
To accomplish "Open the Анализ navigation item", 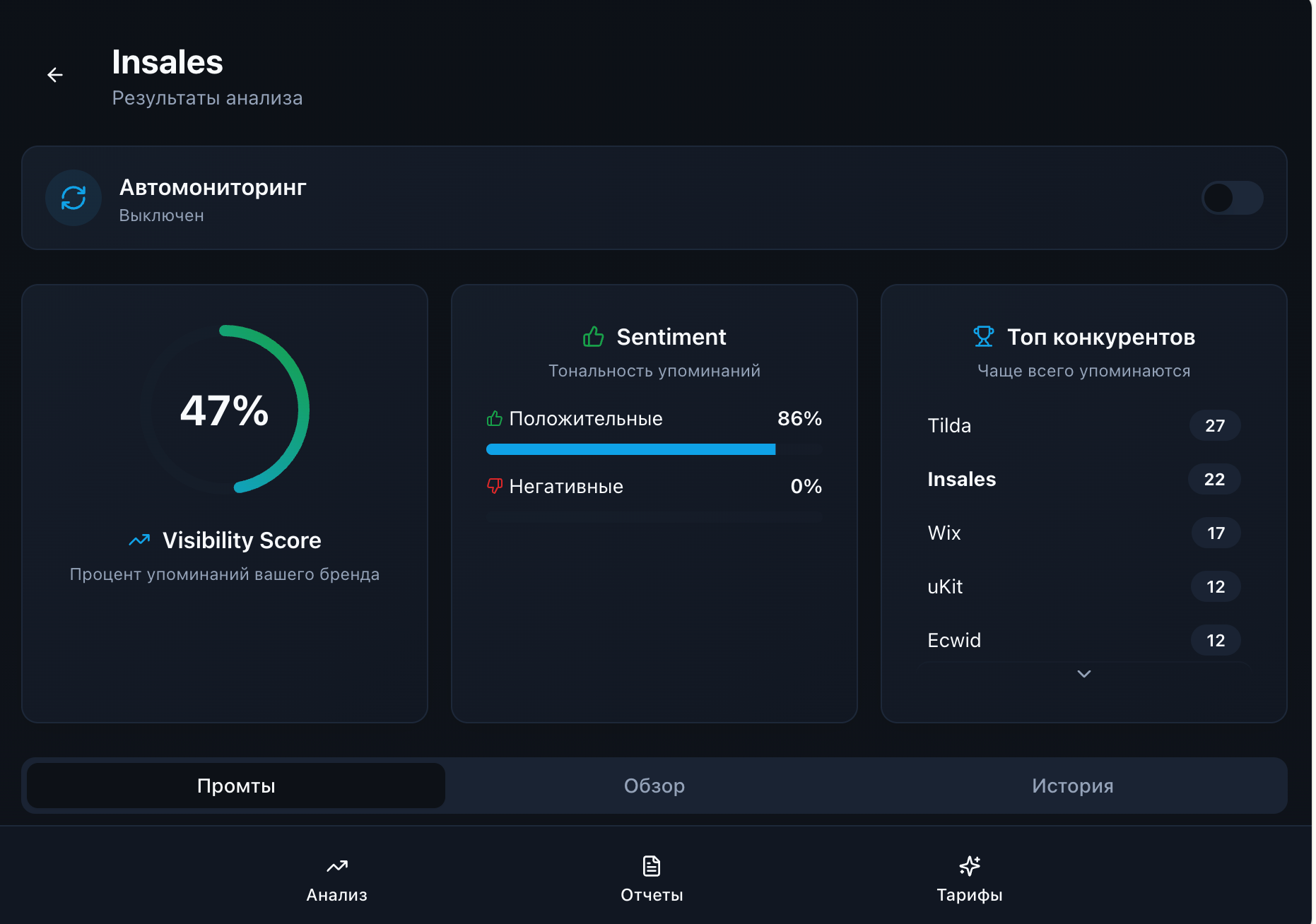I will click(x=336, y=879).
